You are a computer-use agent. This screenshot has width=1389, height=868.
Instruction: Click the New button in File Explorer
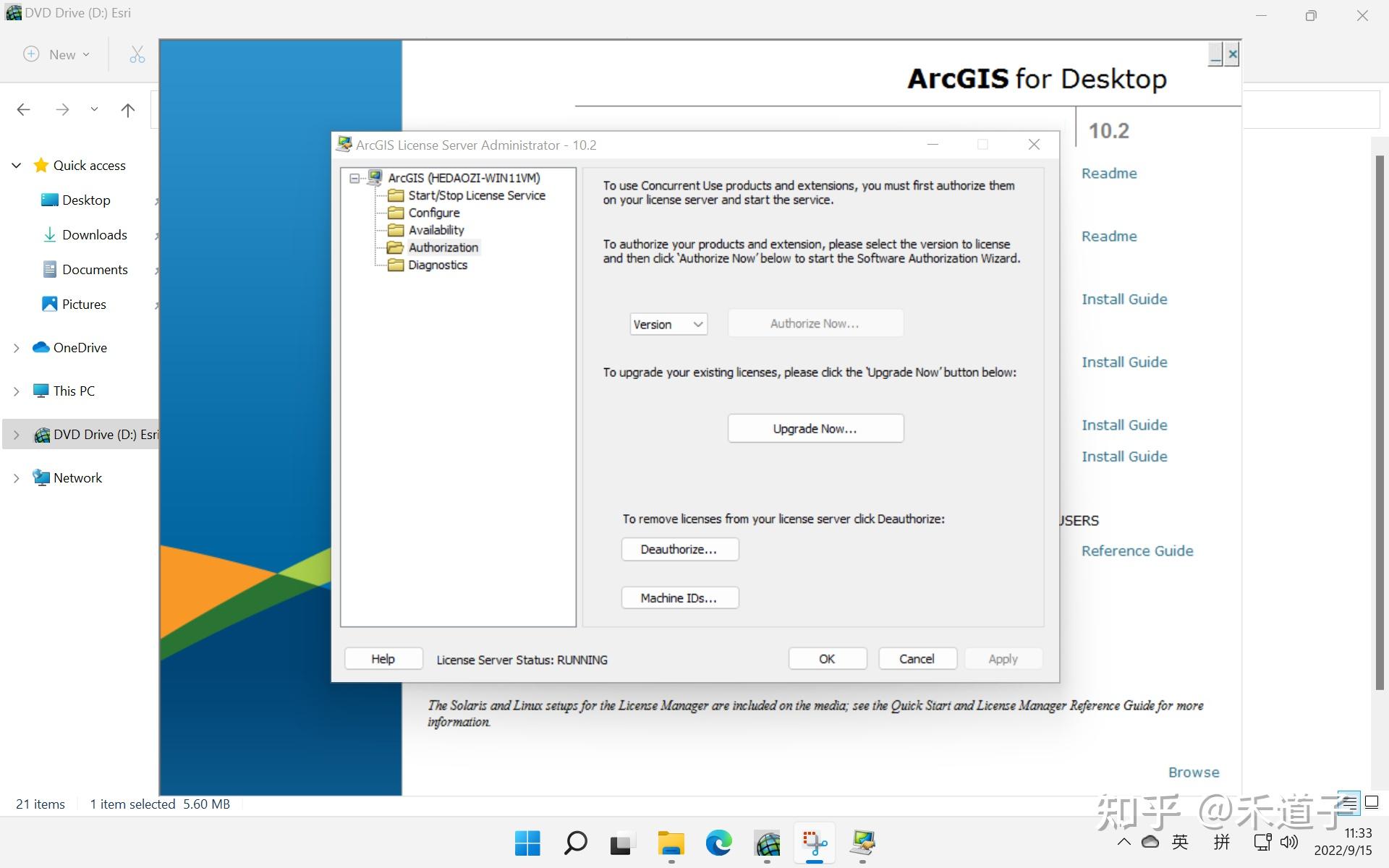[x=56, y=54]
